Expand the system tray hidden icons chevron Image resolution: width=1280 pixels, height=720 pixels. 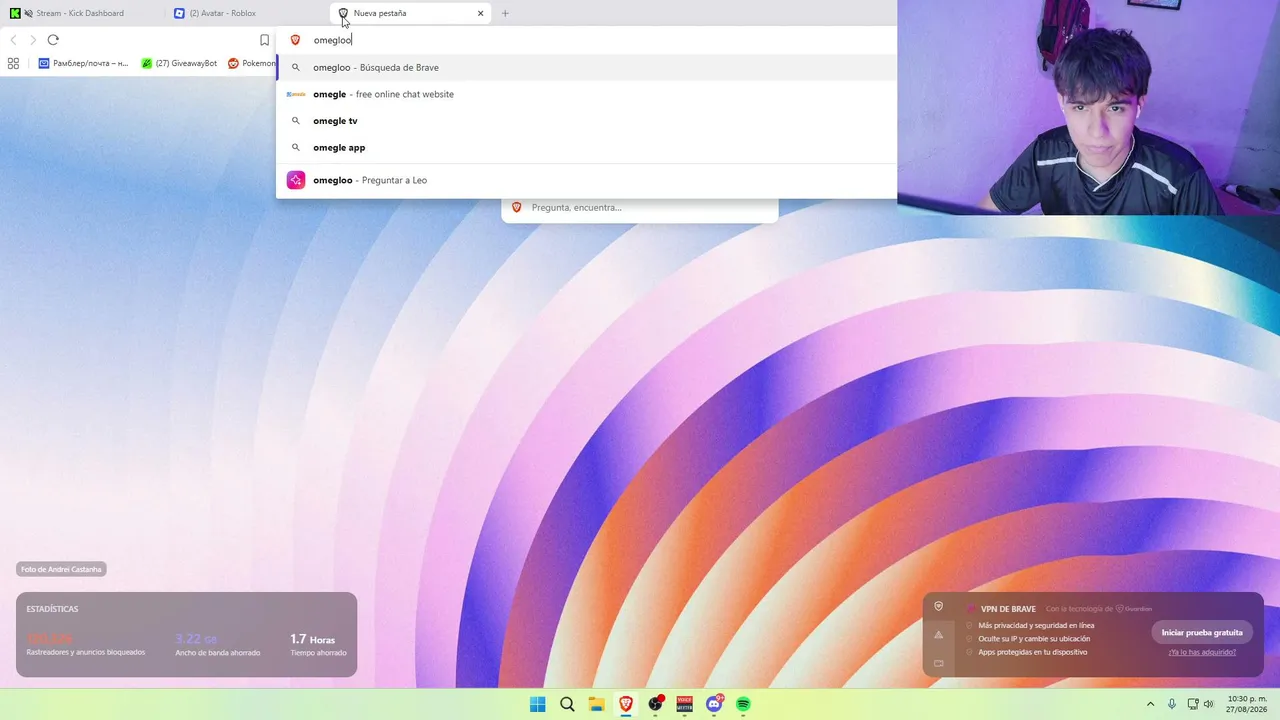pos(1150,704)
